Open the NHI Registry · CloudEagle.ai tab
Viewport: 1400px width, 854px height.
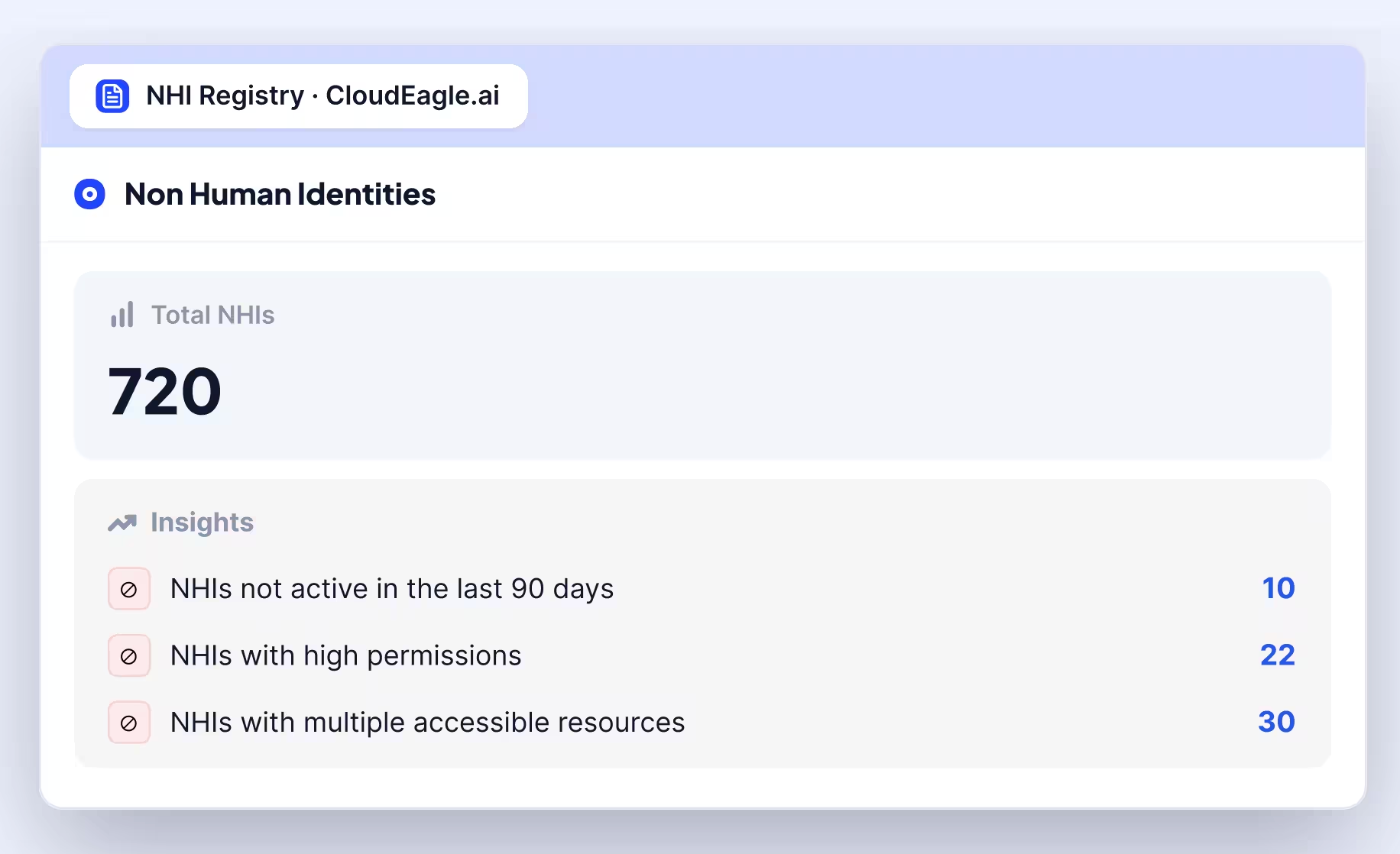[x=299, y=96]
